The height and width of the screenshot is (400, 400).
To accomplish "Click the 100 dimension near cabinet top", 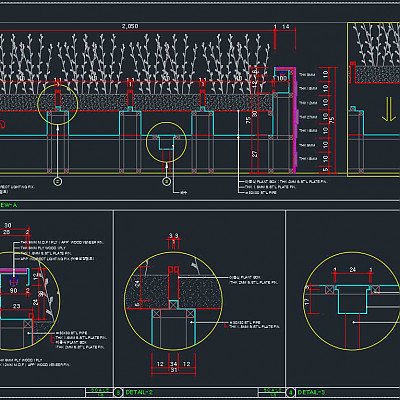I will click(282, 78).
